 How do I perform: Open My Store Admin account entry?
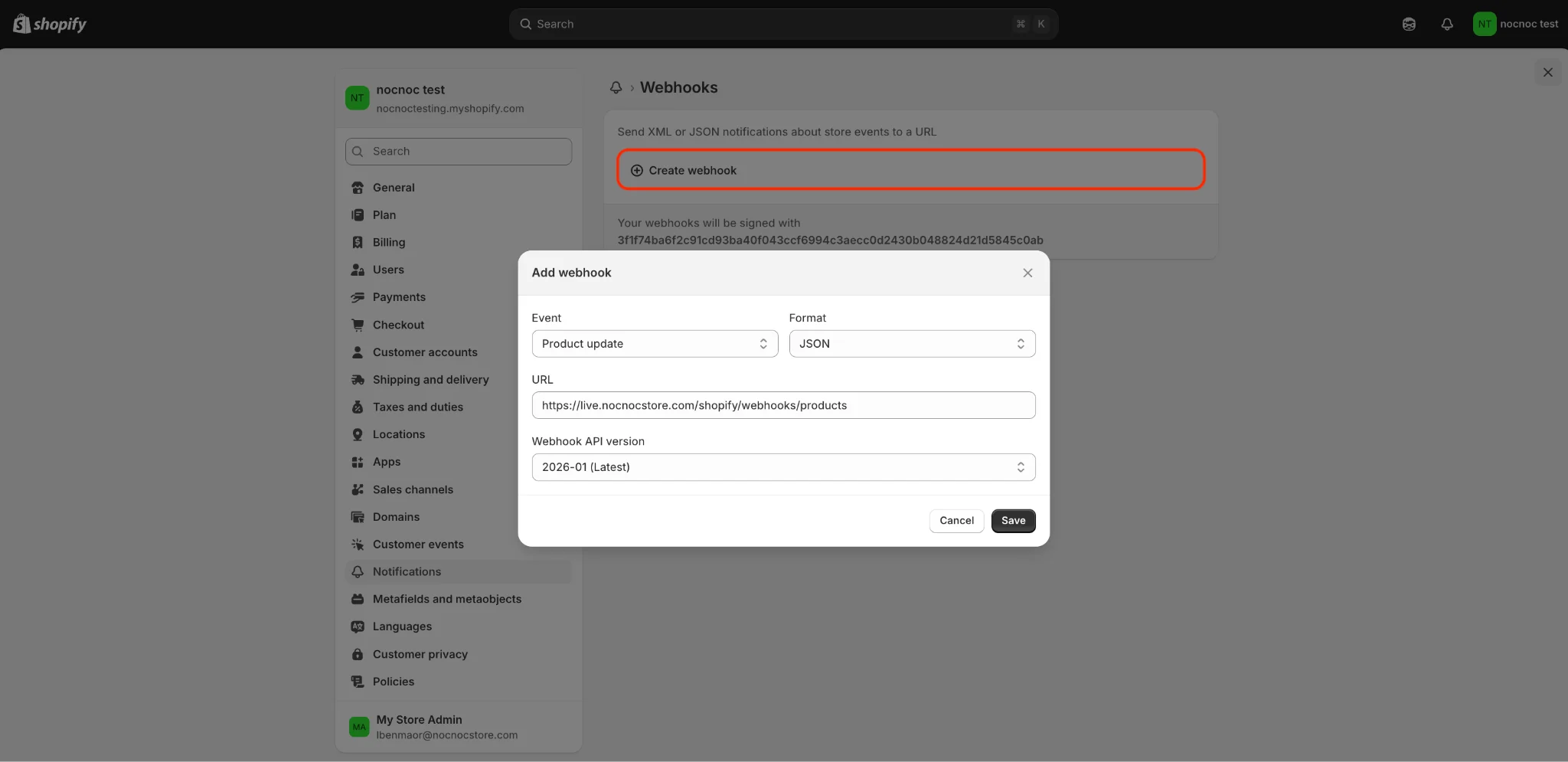point(459,727)
